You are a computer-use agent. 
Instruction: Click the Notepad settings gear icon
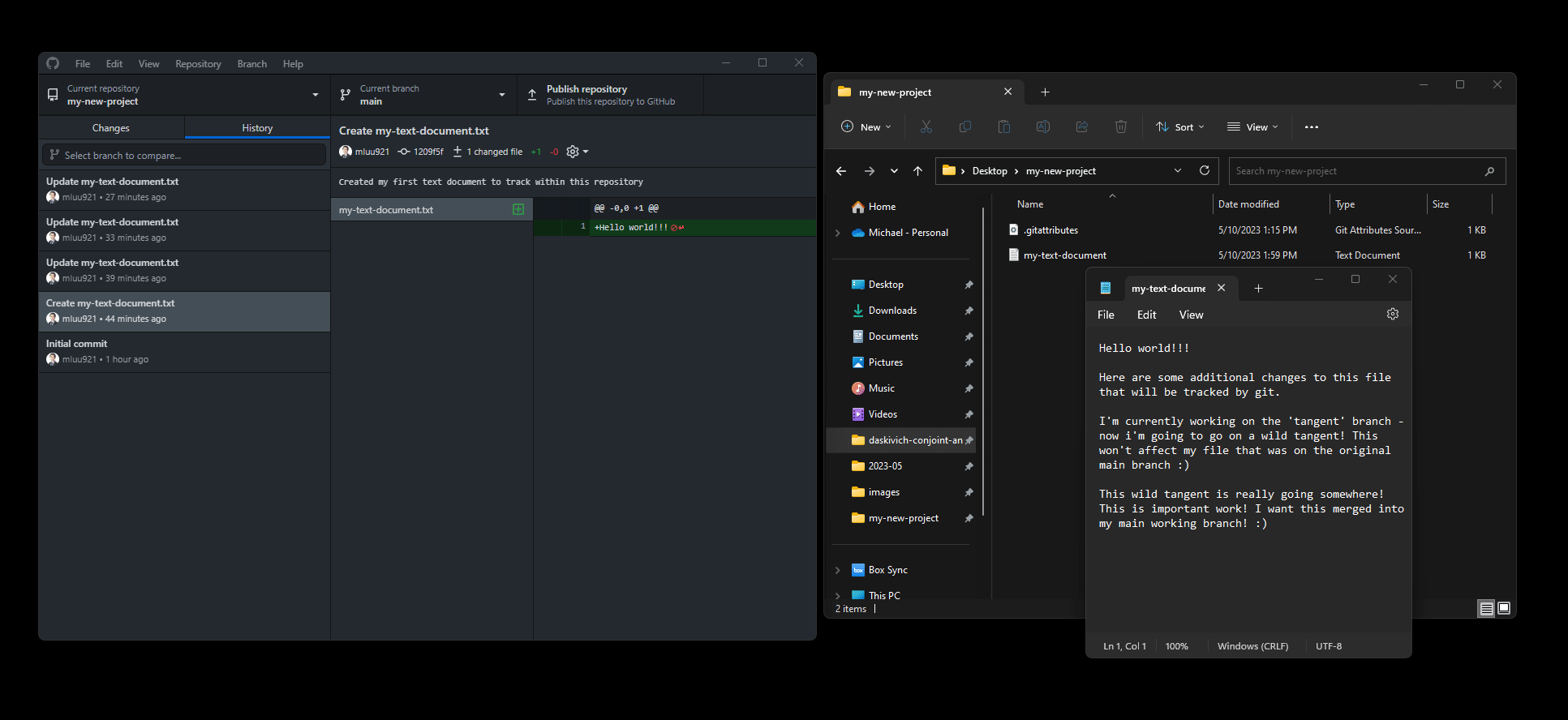pos(1392,315)
